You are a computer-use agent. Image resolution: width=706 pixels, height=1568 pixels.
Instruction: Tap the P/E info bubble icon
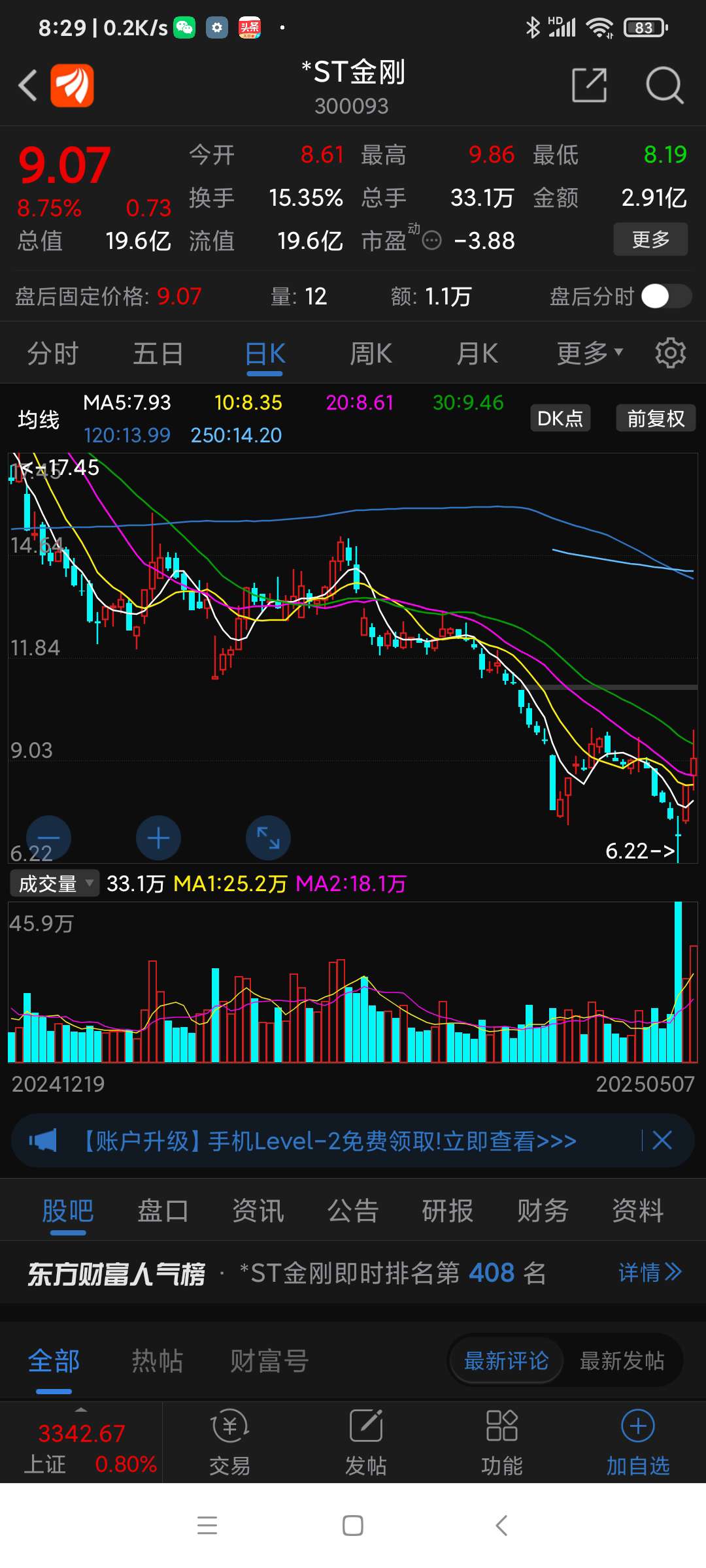point(432,241)
